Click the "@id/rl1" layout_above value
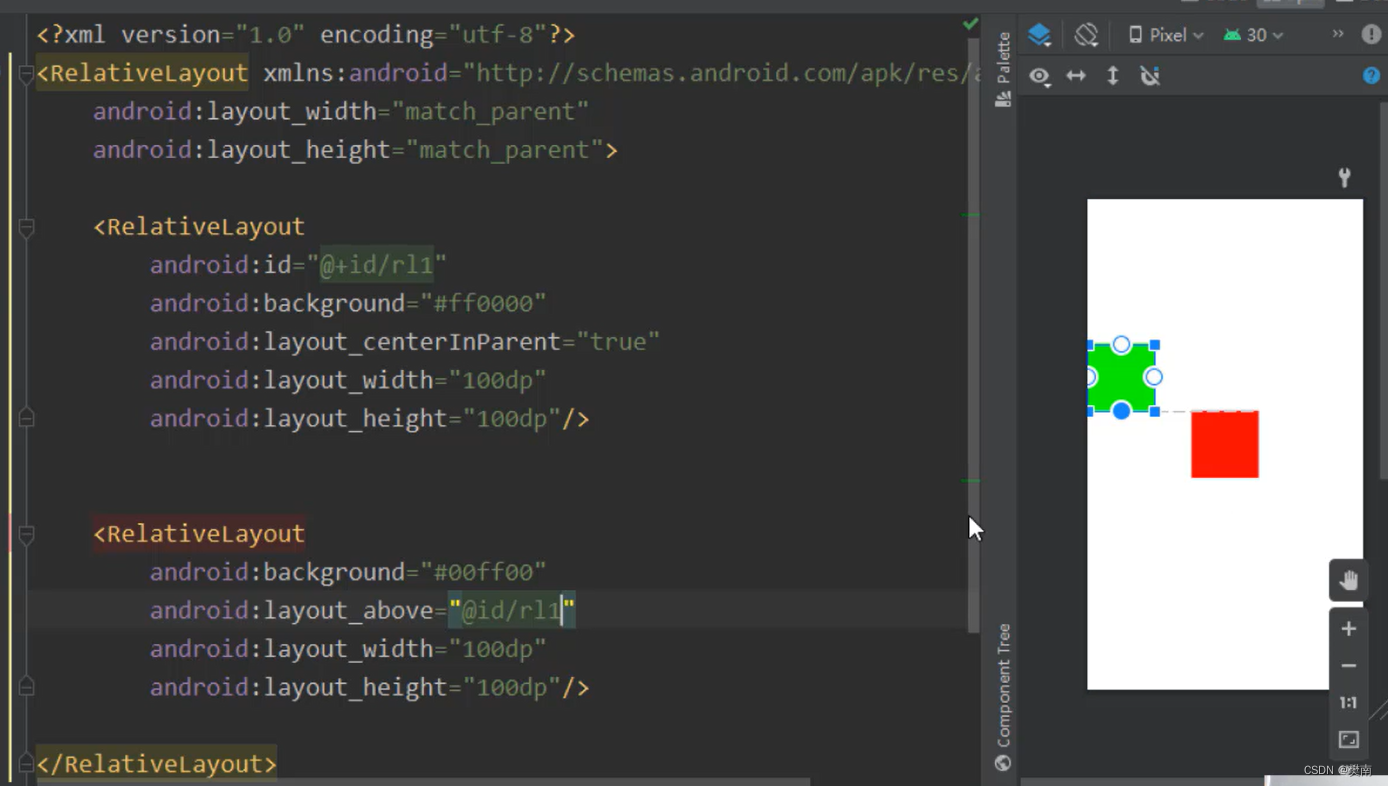The image size is (1388, 786). pyautogui.click(x=512, y=610)
